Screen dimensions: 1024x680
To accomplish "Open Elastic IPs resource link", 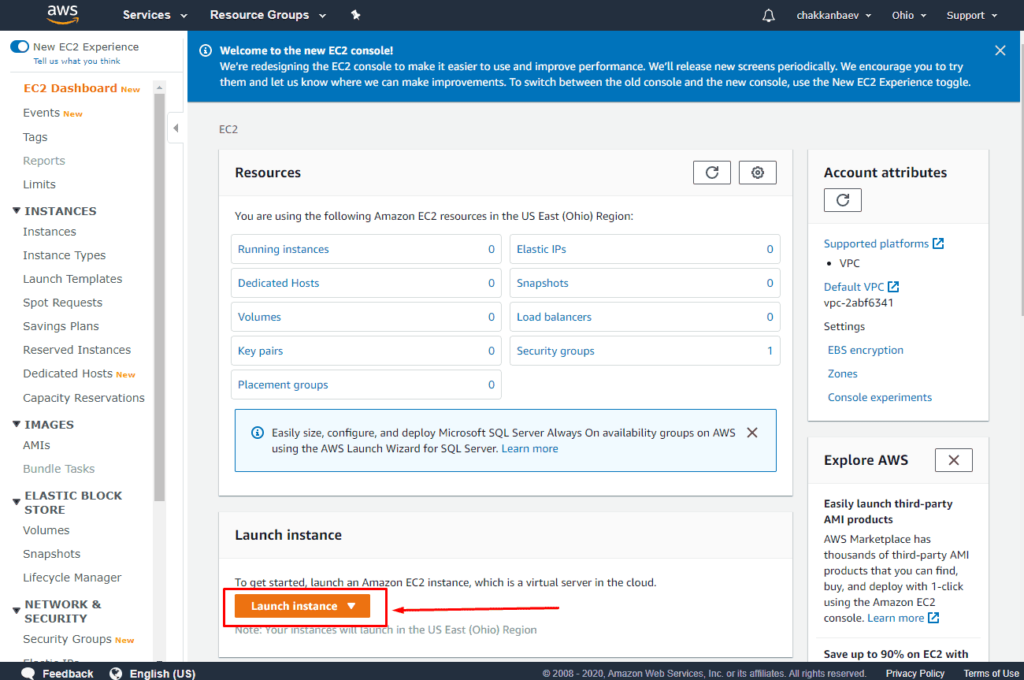I will tap(541, 249).
